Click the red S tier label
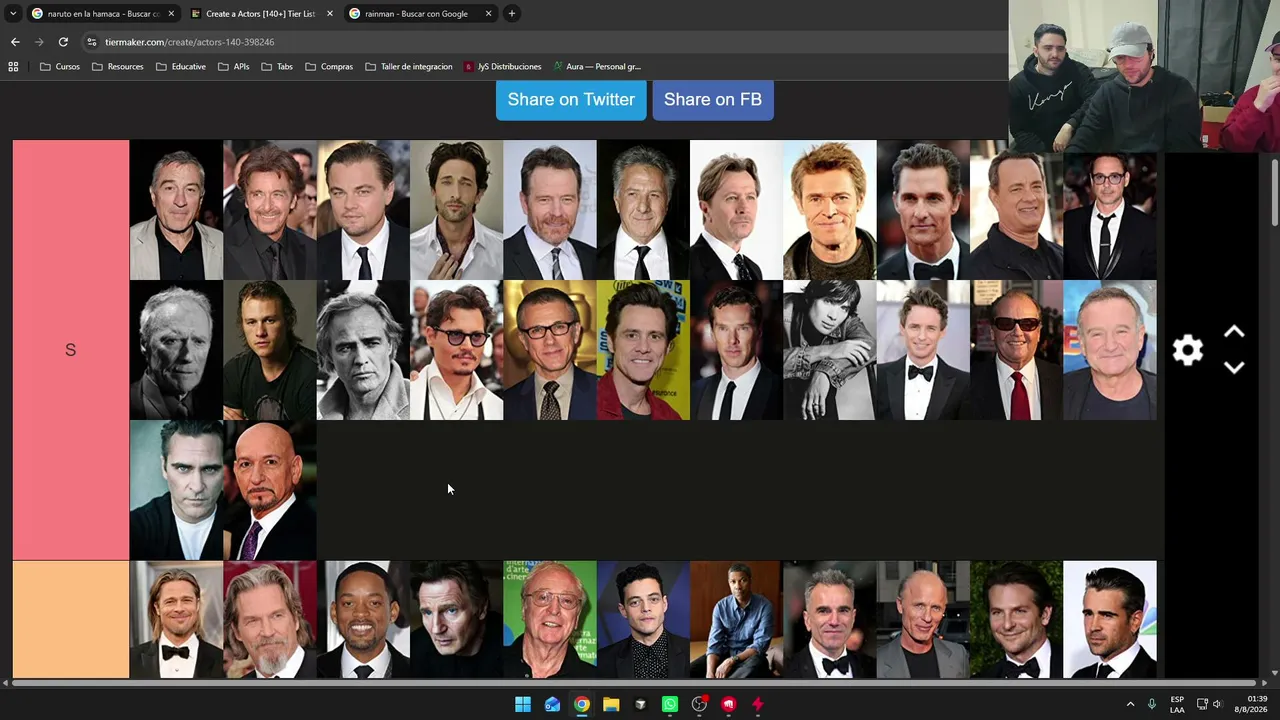Screen dimensions: 1280x720 [x=71, y=350]
